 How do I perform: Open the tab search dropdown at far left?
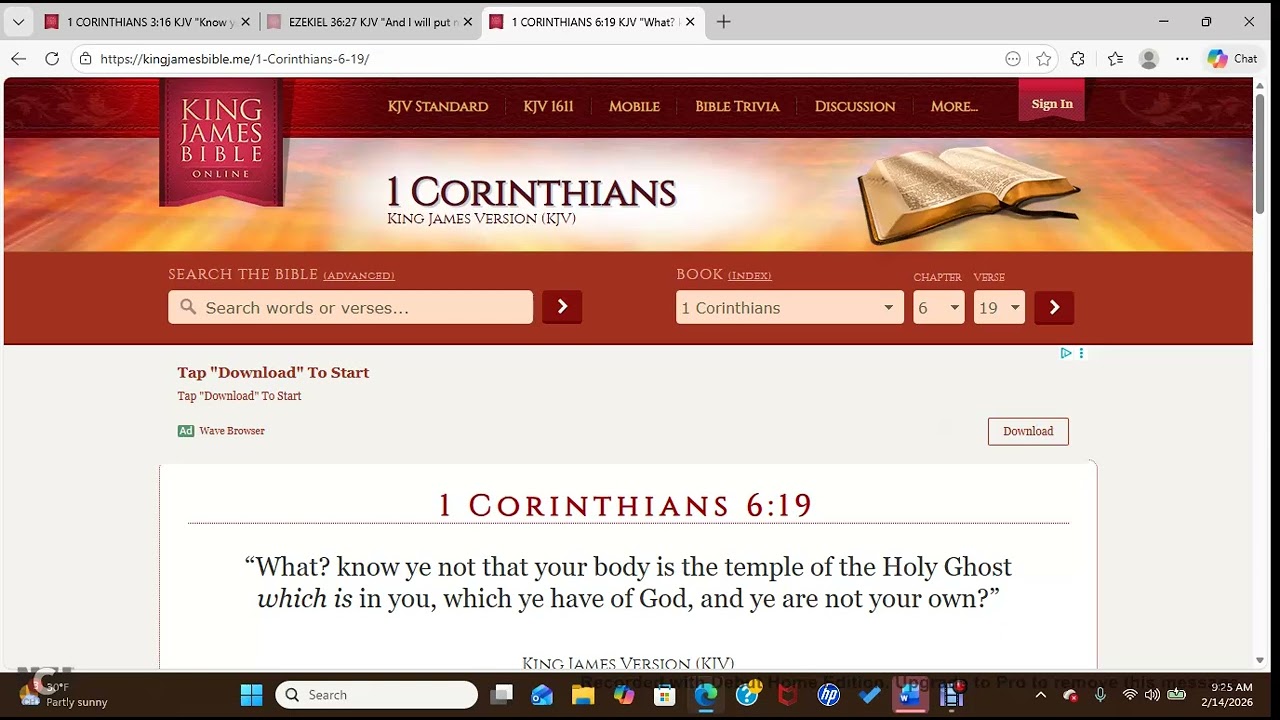pos(18,22)
